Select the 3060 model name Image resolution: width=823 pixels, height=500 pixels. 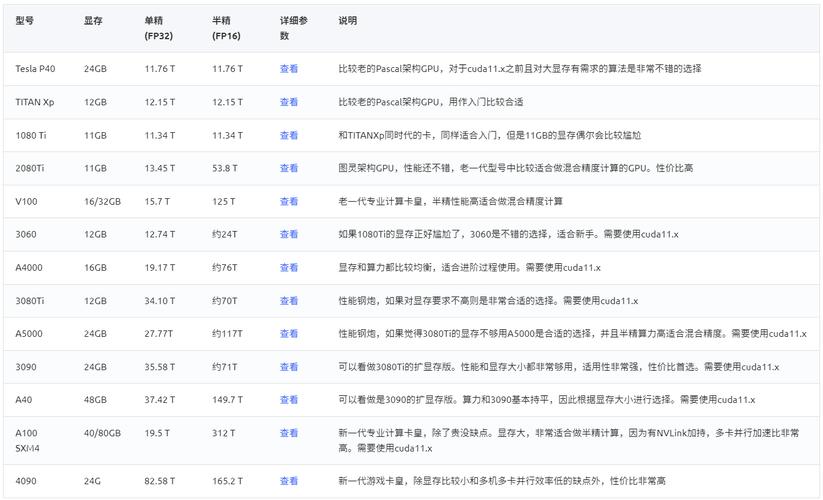[x=26, y=235]
